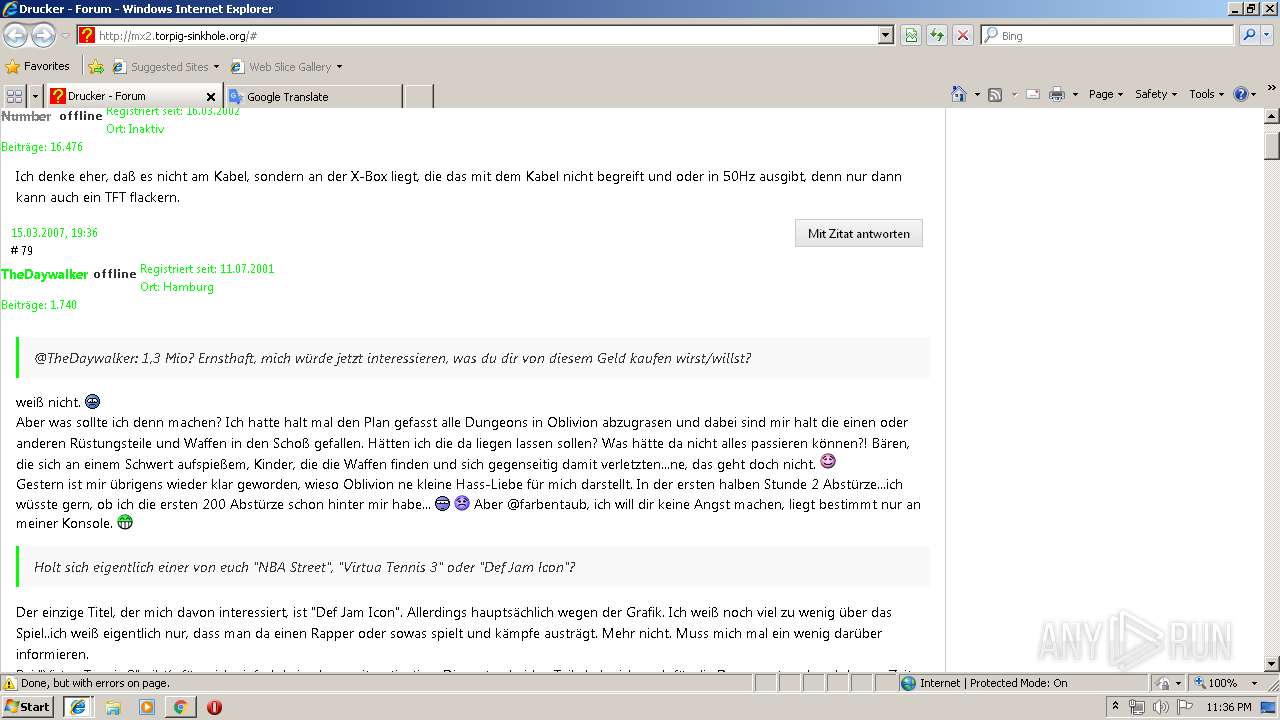Click the smiley after 'weiß nicht.'
Viewport: 1280px width, 720px height.
[x=93, y=402]
